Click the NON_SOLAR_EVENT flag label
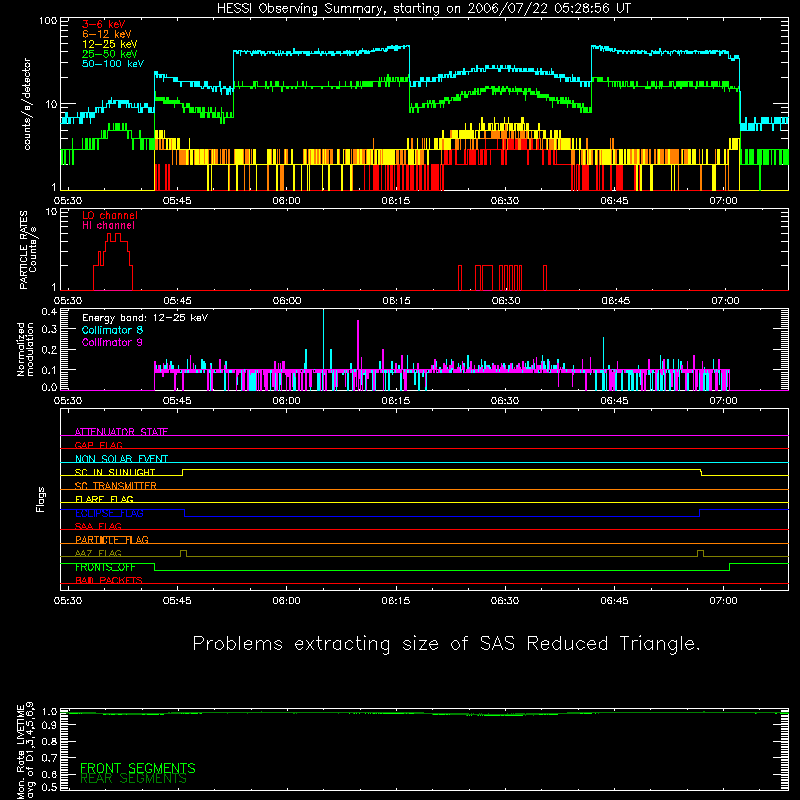The width and height of the screenshot is (800, 800). coord(121,459)
